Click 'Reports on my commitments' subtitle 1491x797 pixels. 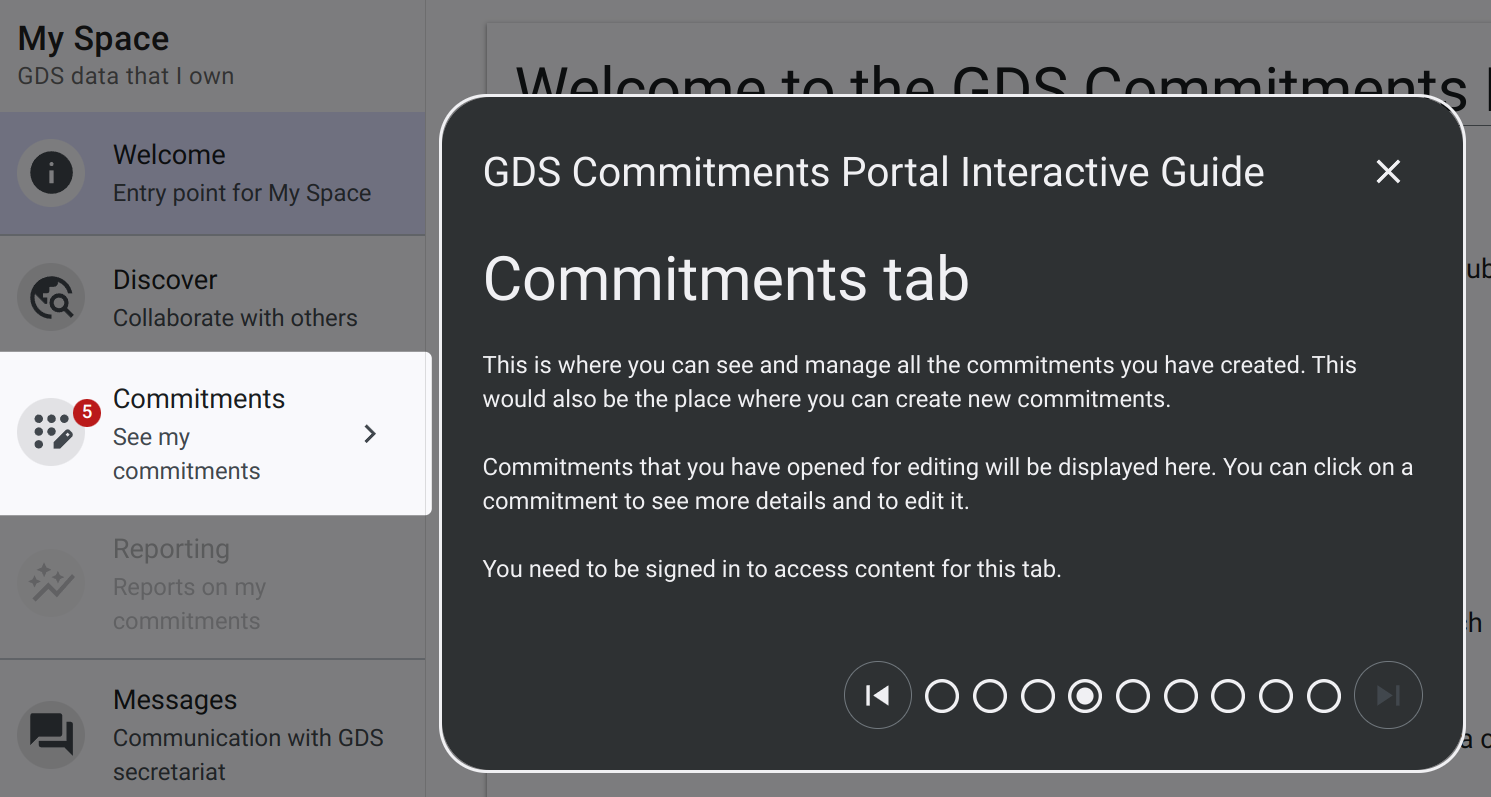pos(189,604)
